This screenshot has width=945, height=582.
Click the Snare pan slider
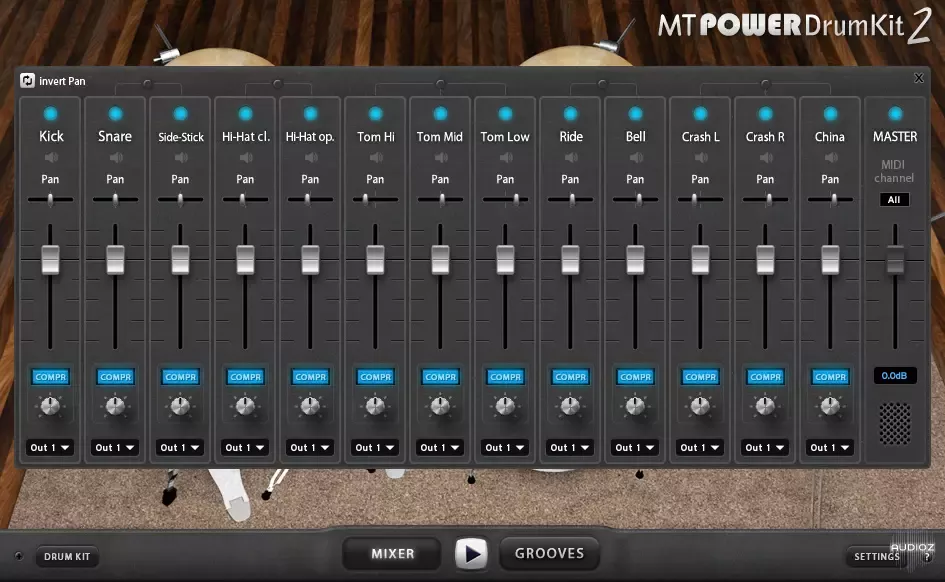(x=115, y=199)
